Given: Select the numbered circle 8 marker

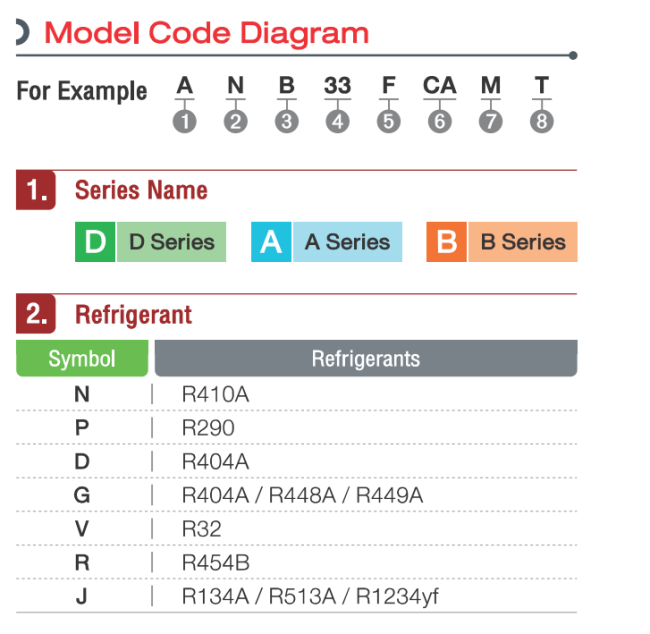Looking at the screenshot, I should 542,122.
